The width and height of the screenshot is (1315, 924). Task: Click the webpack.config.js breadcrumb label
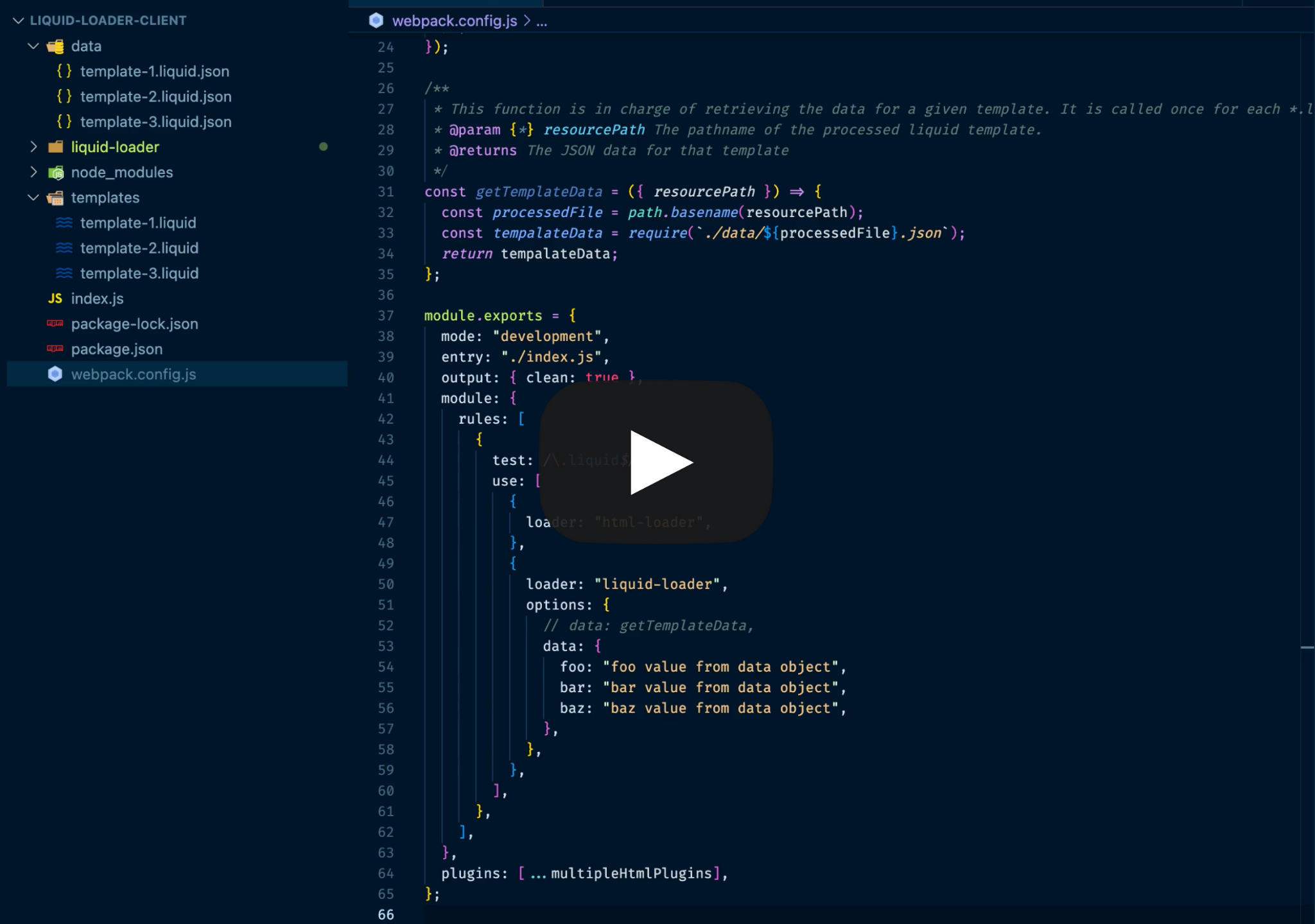click(454, 21)
